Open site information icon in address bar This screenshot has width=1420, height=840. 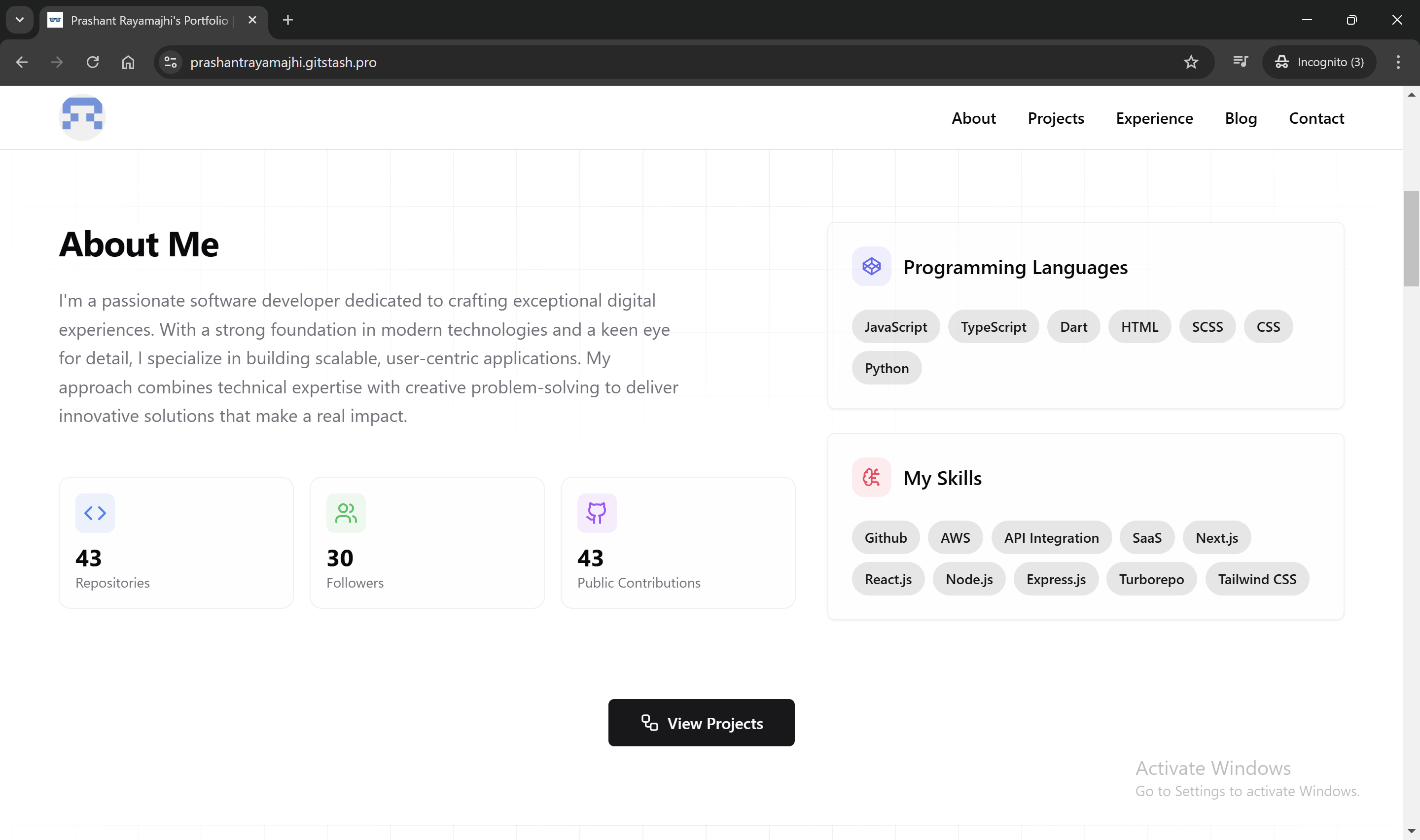coord(171,62)
